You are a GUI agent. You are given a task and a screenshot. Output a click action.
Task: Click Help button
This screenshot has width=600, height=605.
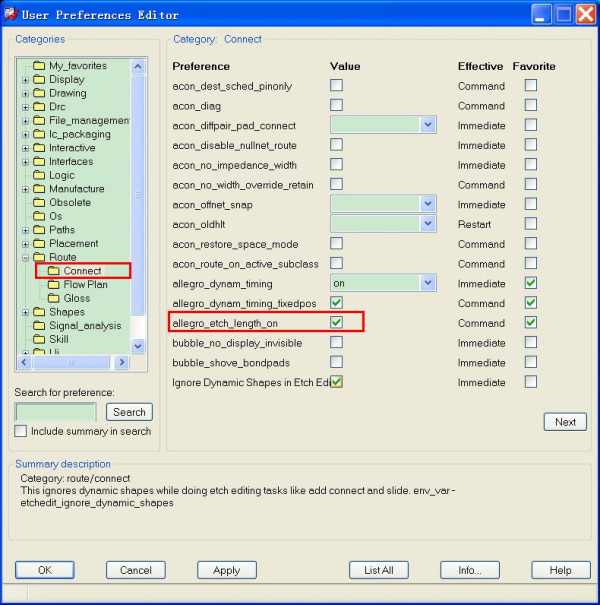[x=561, y=570]
